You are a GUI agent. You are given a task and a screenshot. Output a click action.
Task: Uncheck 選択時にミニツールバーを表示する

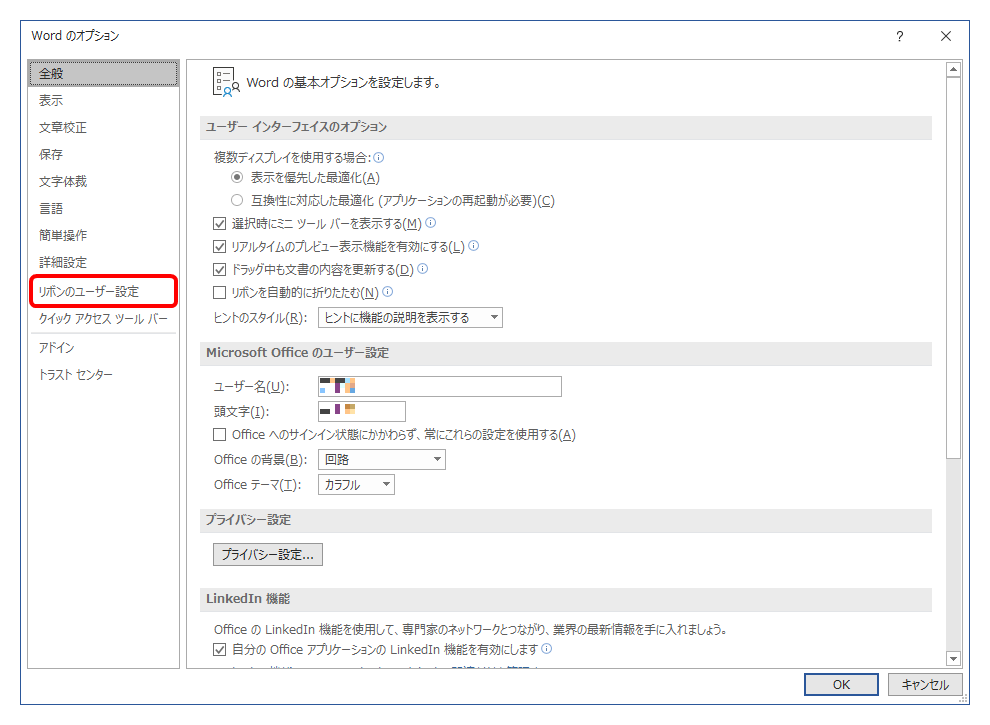coord(219,223)
